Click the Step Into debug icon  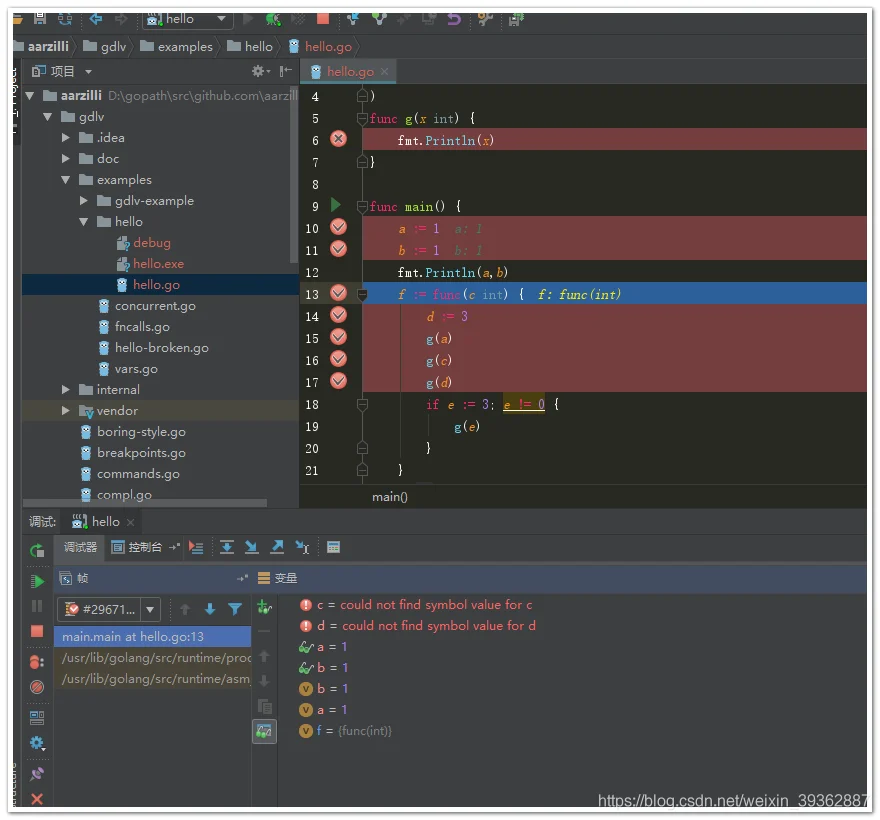pyautogui.click(x=252, y=547)
